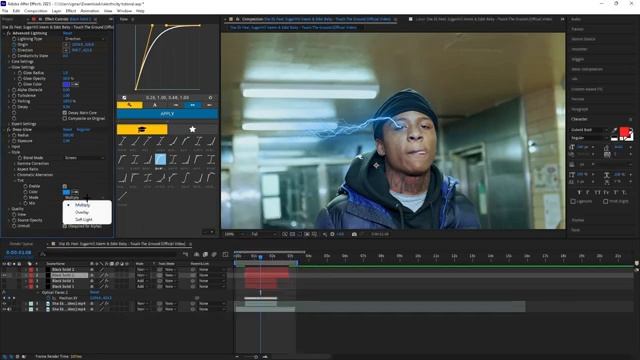
Task: Click the blue APPLY button in Flow
Action: pos(167,114)
